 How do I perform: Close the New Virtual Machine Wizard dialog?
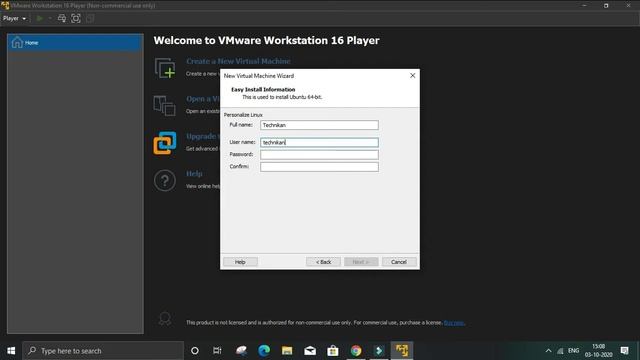413,76
